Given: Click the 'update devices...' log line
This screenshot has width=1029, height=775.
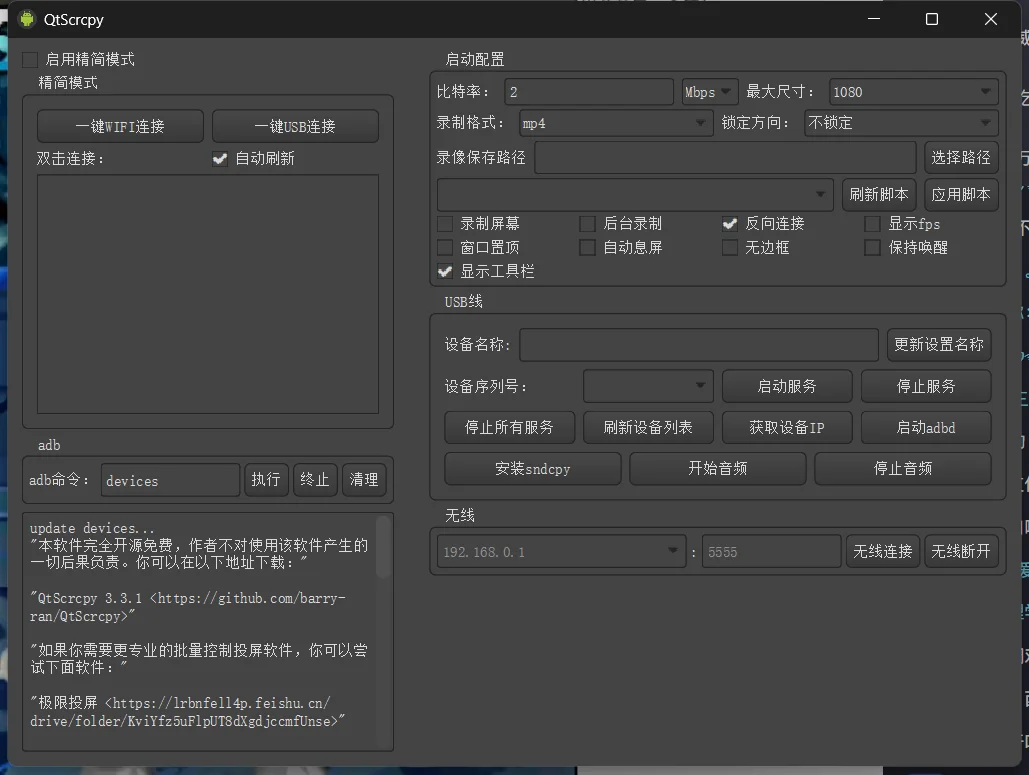Looking at the screenshot, I should pos(93,528).
